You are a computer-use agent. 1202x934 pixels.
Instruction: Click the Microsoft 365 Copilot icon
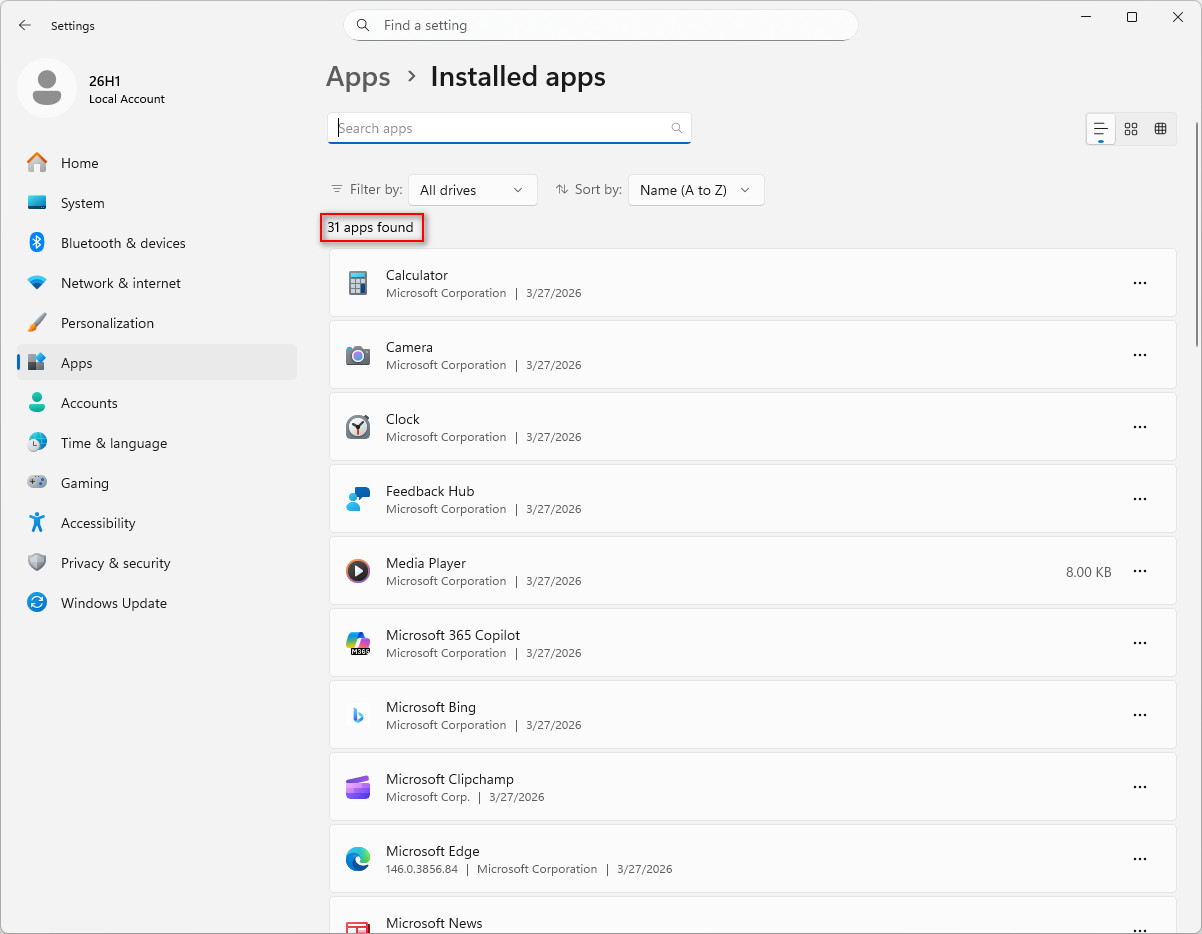pos(358,643)
